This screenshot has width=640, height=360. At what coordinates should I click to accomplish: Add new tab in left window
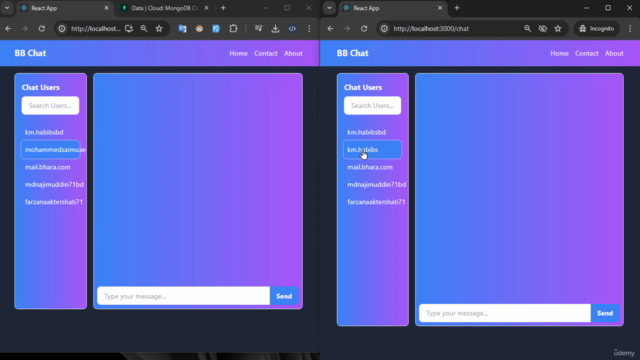click(x=223, y=8)
